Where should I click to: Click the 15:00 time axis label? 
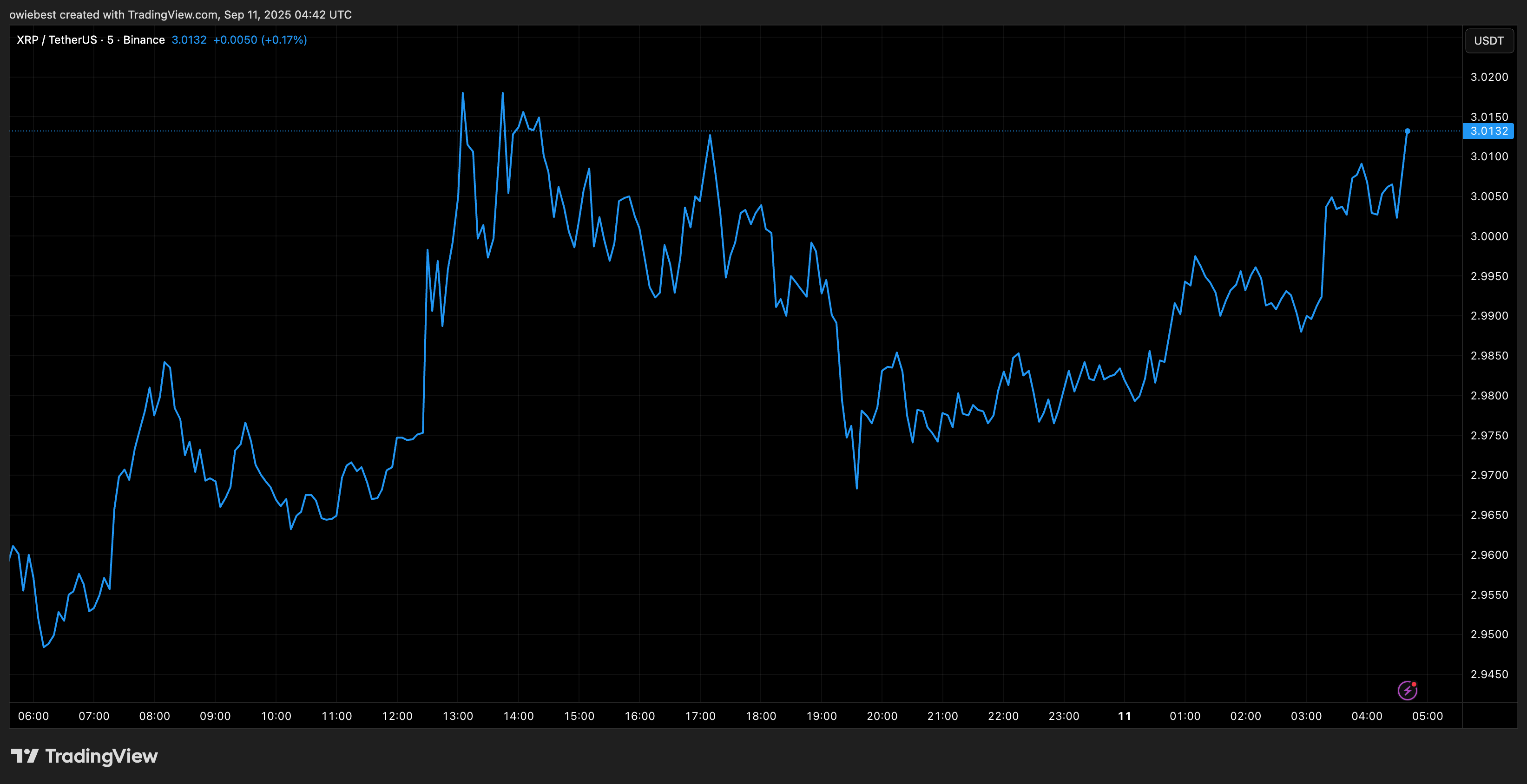pos(579,716)
